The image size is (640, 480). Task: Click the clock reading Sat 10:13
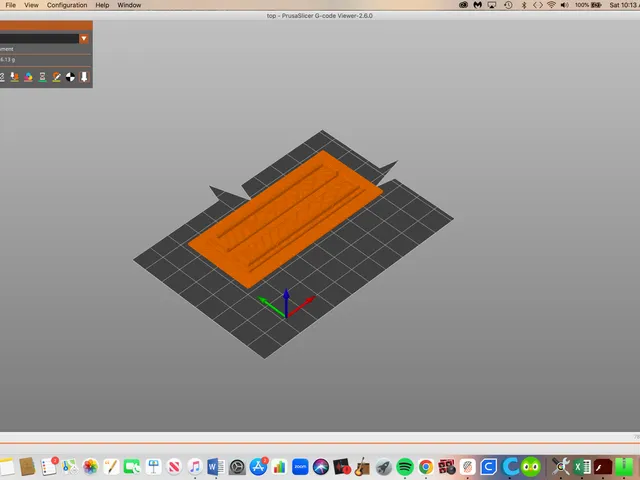[x=624, y=5]
